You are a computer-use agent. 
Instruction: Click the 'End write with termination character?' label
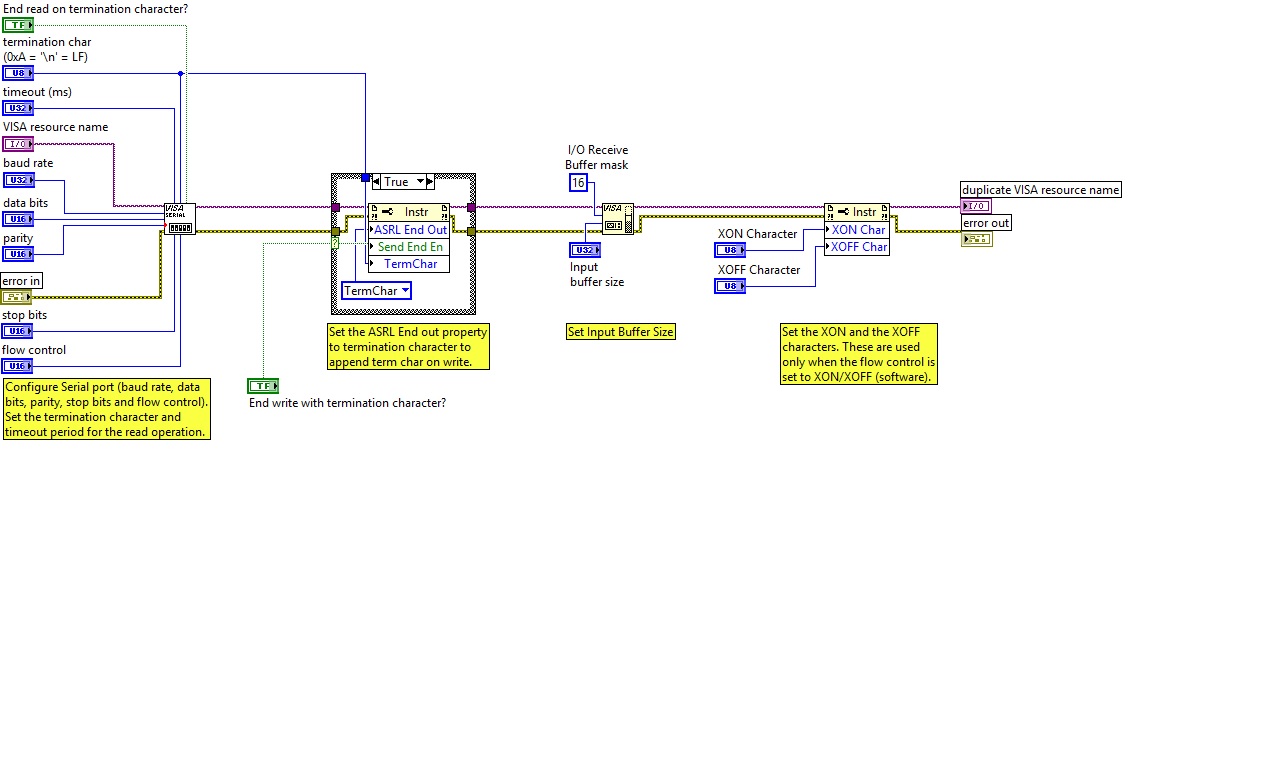click(347, 403)
